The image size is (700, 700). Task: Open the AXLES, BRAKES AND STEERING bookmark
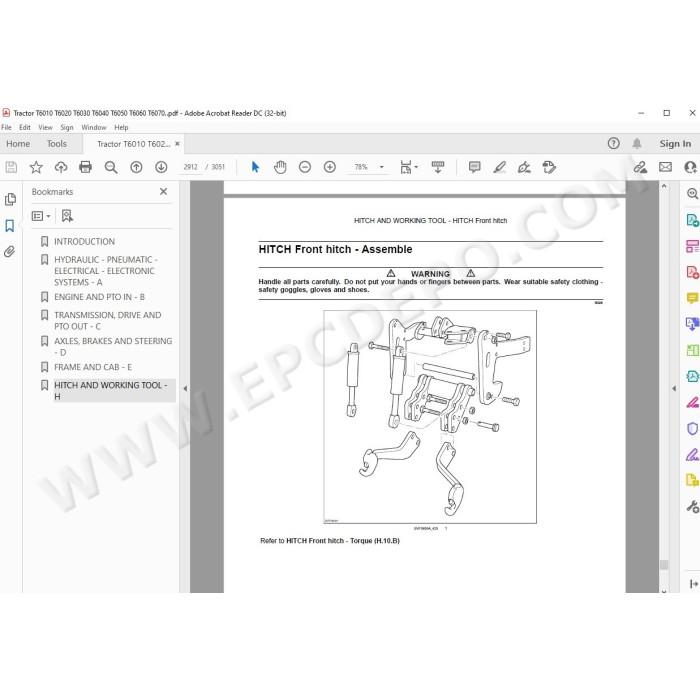pos(113,347)
